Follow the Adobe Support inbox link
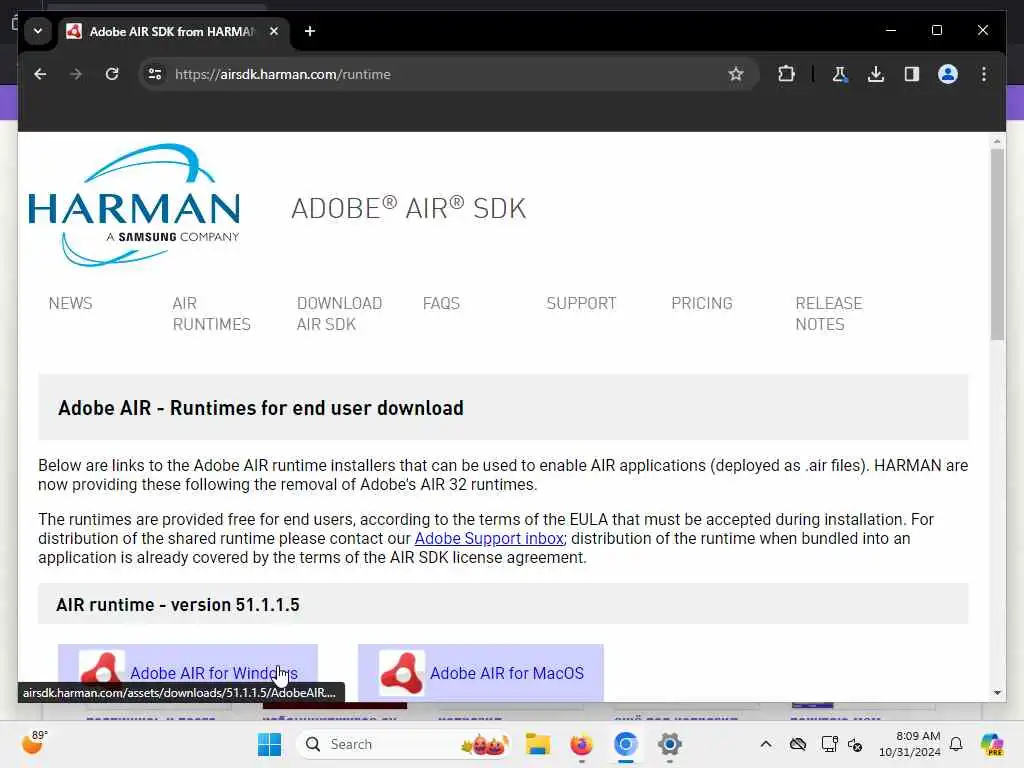Screen dimensions: 1024x768 coord(489,538)
